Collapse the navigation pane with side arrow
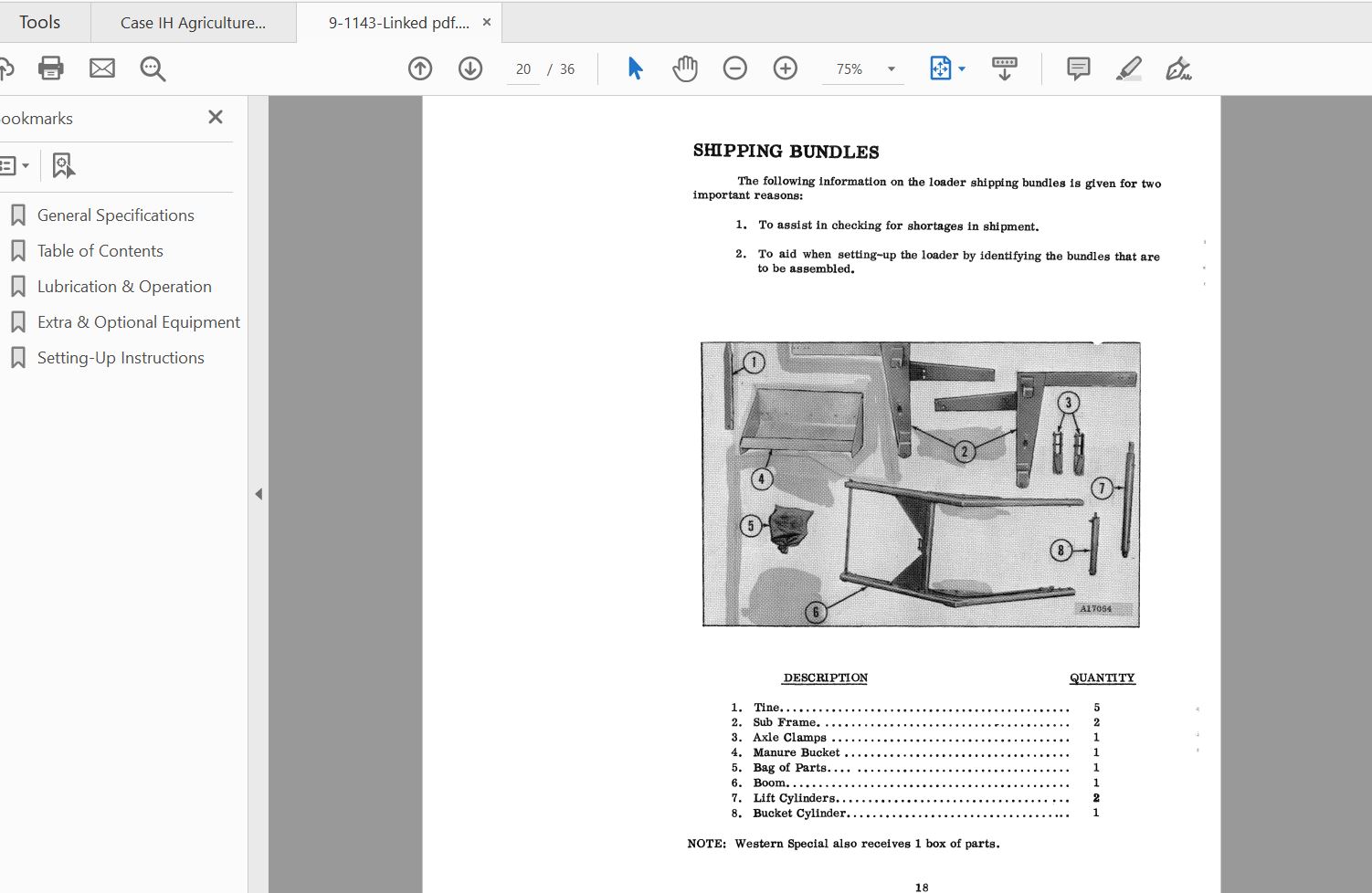 click(x=259, y=493)
